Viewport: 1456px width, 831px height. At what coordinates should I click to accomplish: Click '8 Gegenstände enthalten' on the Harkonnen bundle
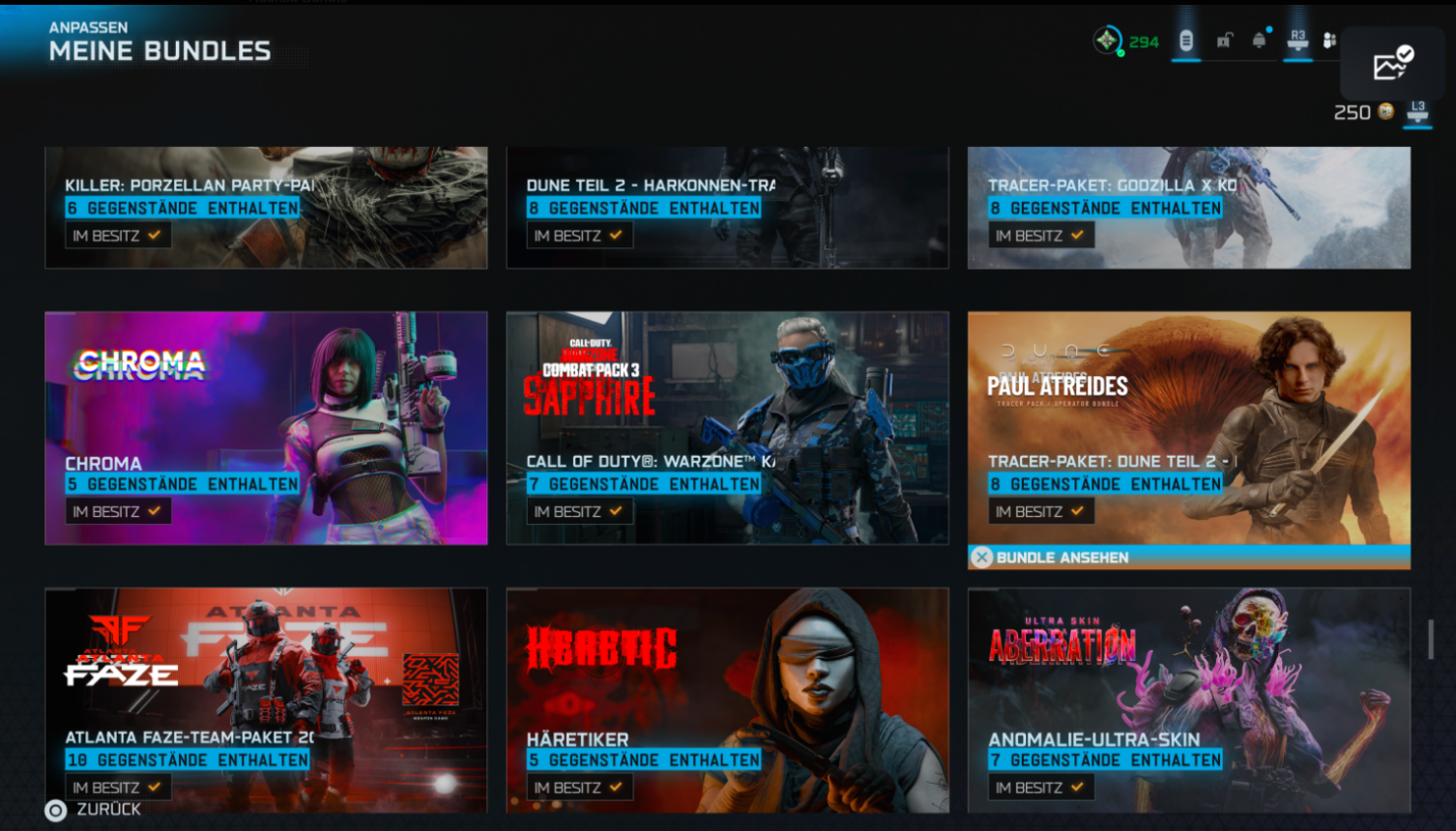pos(644,208)
